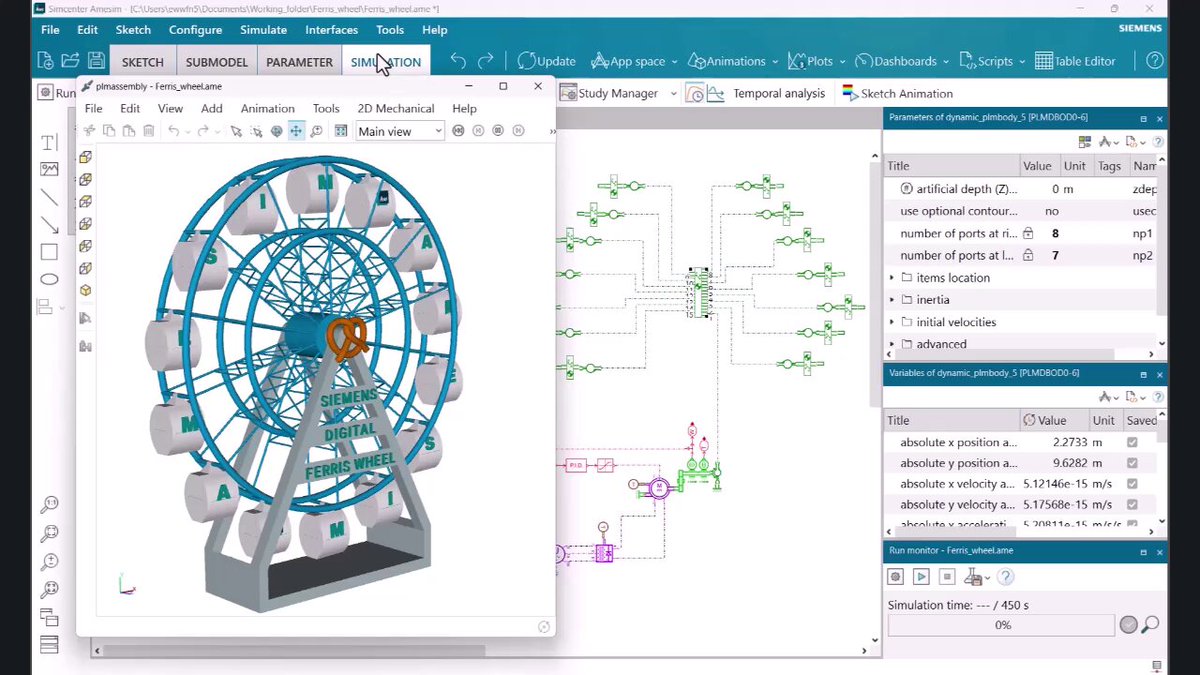Open the help question mark in top bar
Image resolution: width=1200 pixels, height=675 pixels.
[x=1155, y=61]
